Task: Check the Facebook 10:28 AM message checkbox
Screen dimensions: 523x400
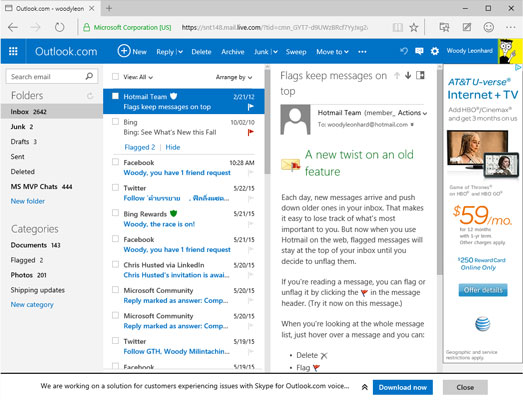Action: point(115,162)
